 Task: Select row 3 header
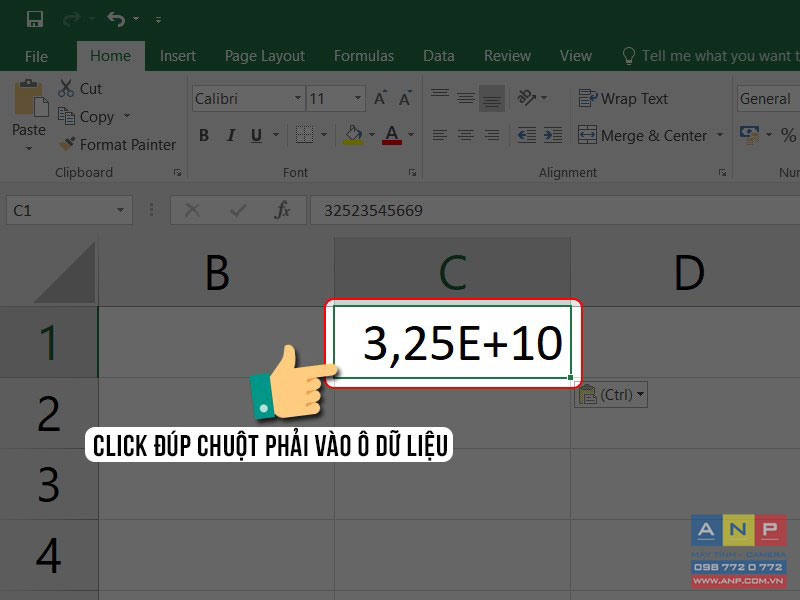point(49,484)
